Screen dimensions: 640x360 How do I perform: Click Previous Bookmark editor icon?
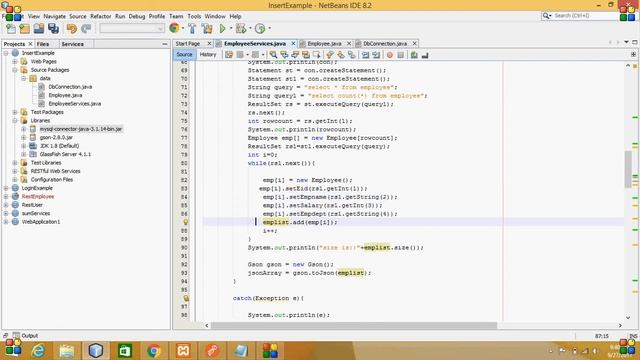click(330, 55)
